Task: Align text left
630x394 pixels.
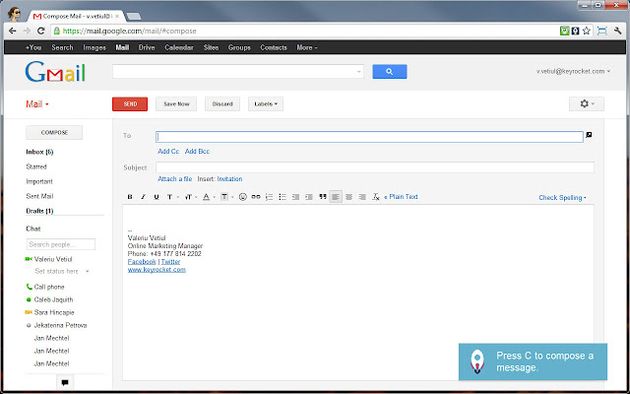Action: (335, 197)
